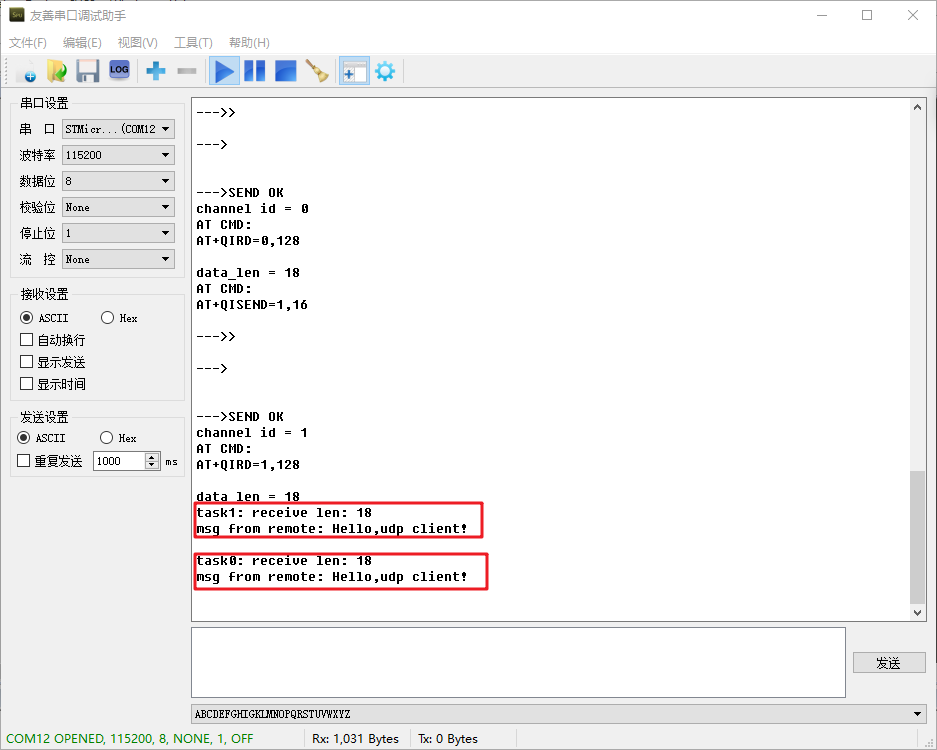
Task: Enable 自动换行 checkbox
Action: pyautogui.click(x=26, y=340)
